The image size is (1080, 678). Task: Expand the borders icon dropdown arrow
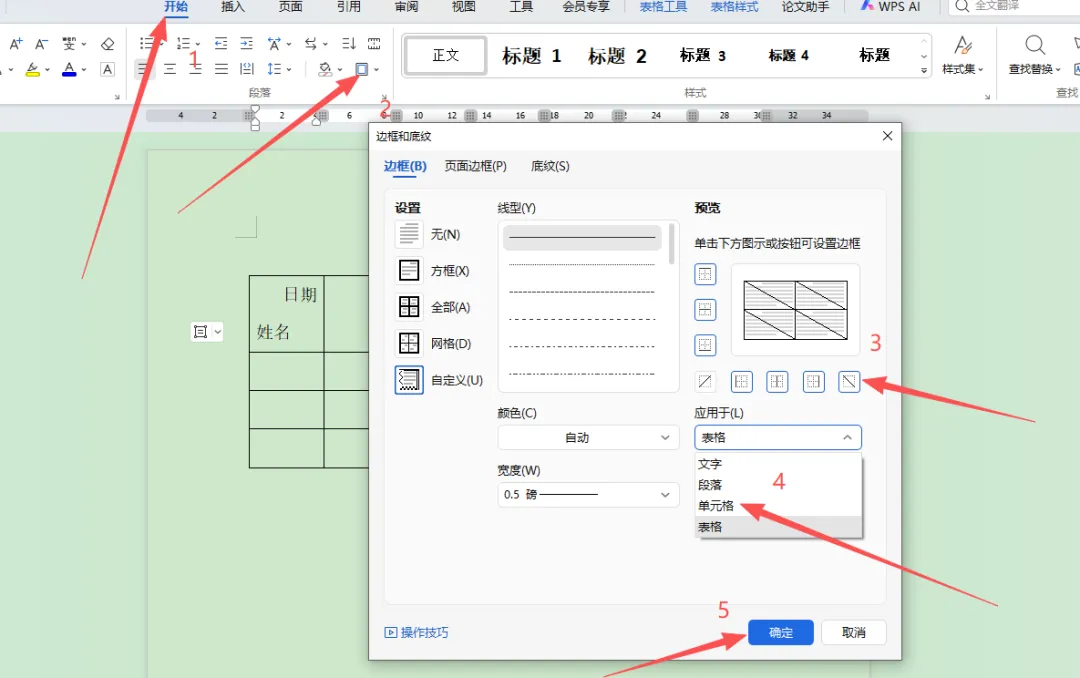[x=377, y=69]
